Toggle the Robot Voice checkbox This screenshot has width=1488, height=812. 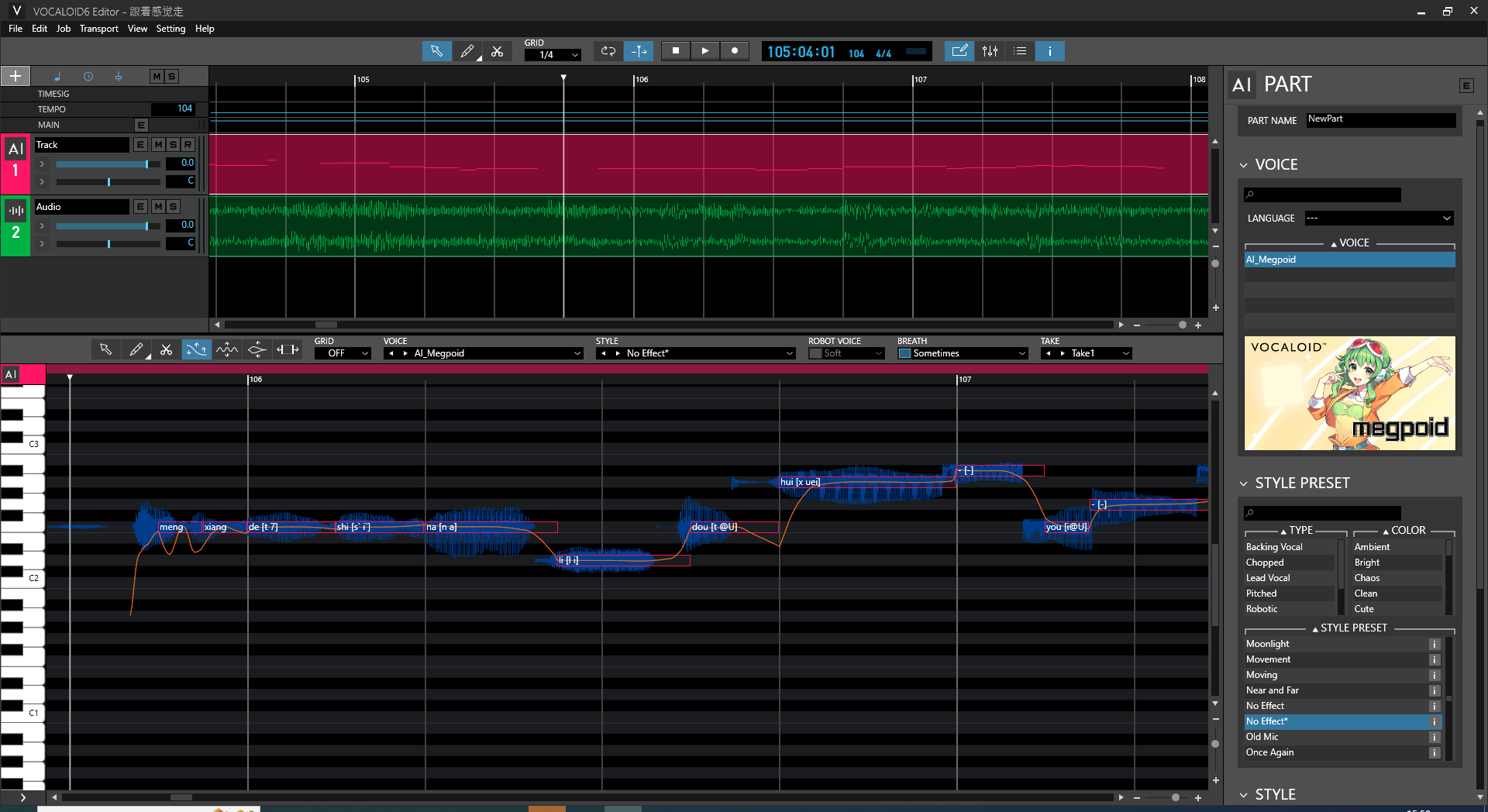click(x=815, y=353)
